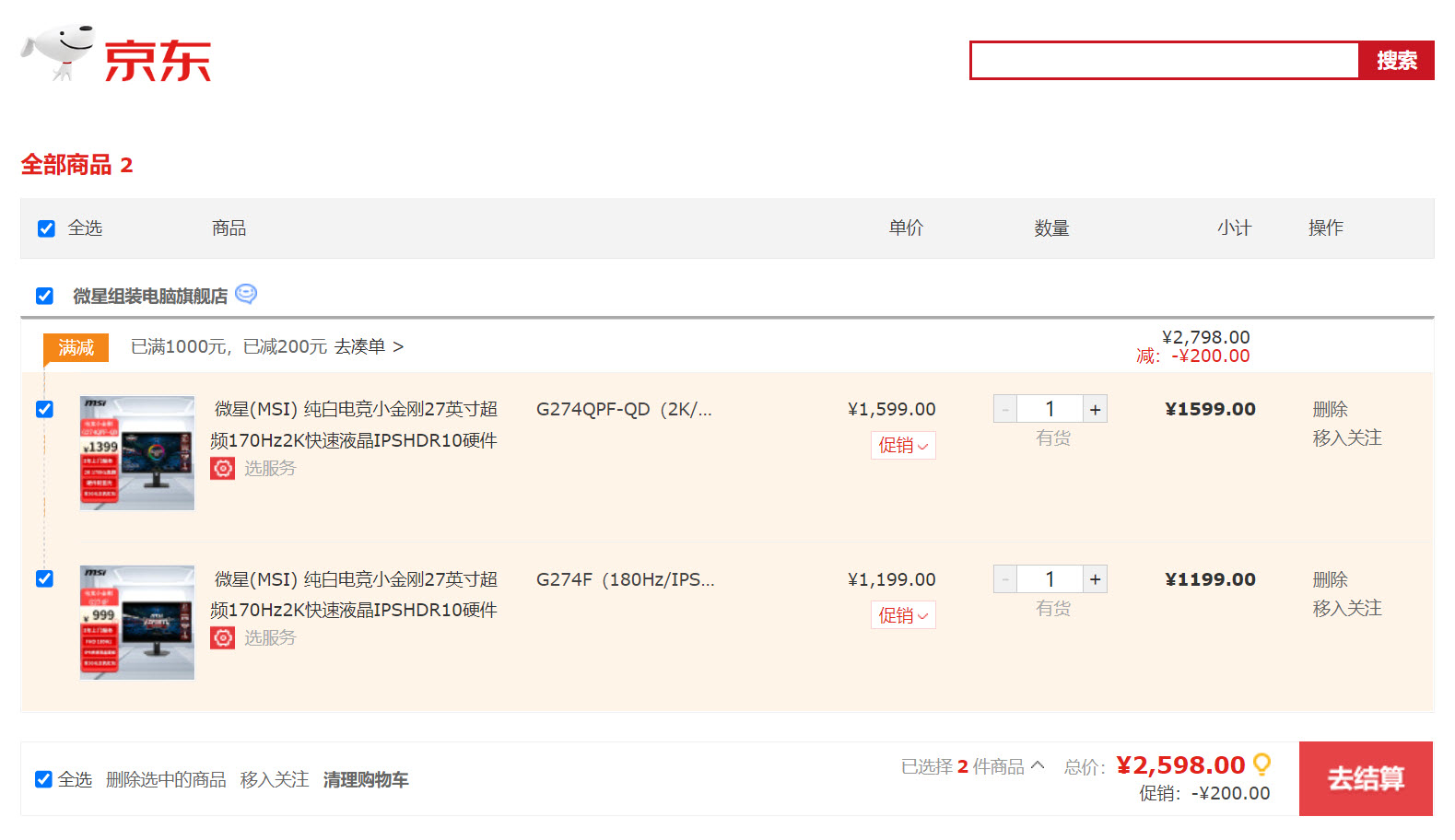Toggle the 全选 checkbox in table header
The height and width of the screenshot is (840, 1455).
[x=46, y=228]
